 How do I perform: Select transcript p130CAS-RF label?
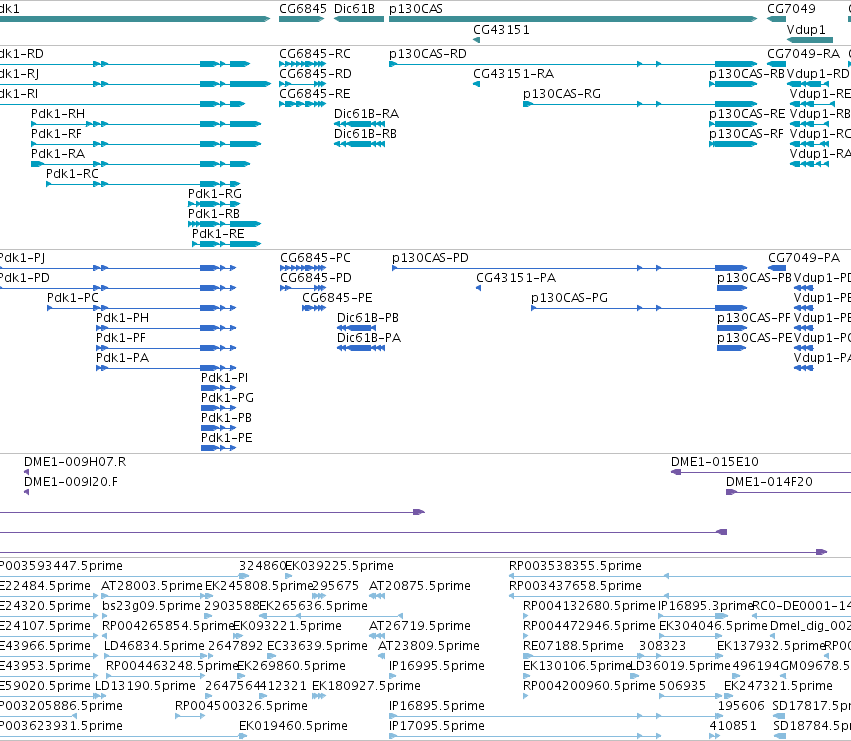point(746,135)
